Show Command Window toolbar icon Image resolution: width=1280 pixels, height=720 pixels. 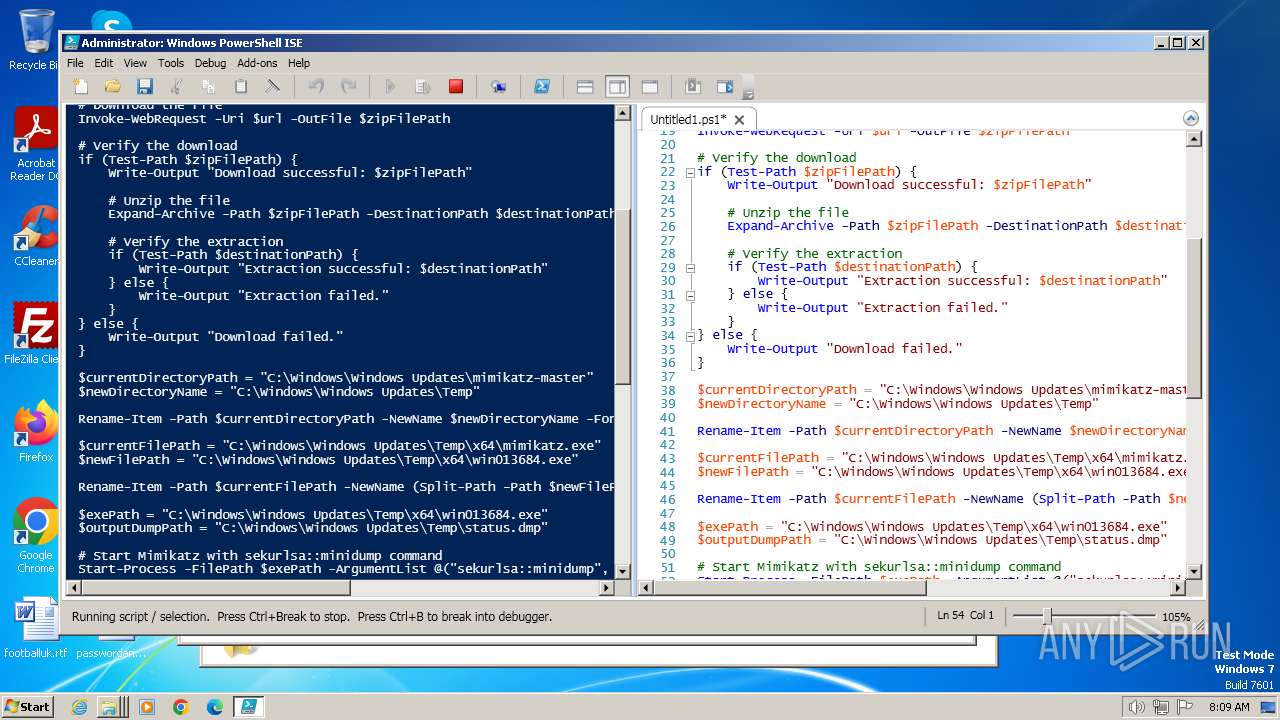pos(692,87)
